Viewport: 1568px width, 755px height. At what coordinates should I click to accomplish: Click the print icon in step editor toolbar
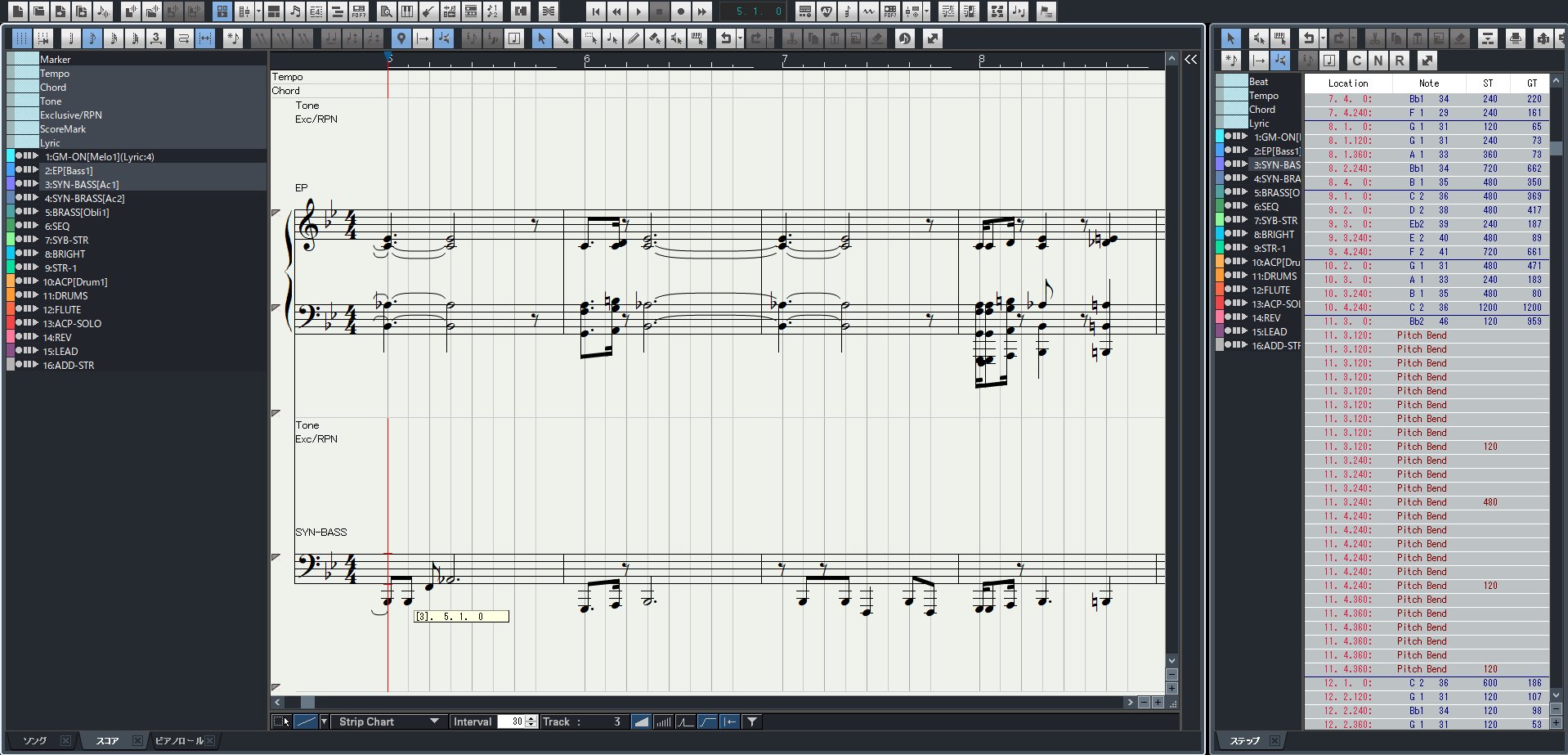coord(1516,38)
